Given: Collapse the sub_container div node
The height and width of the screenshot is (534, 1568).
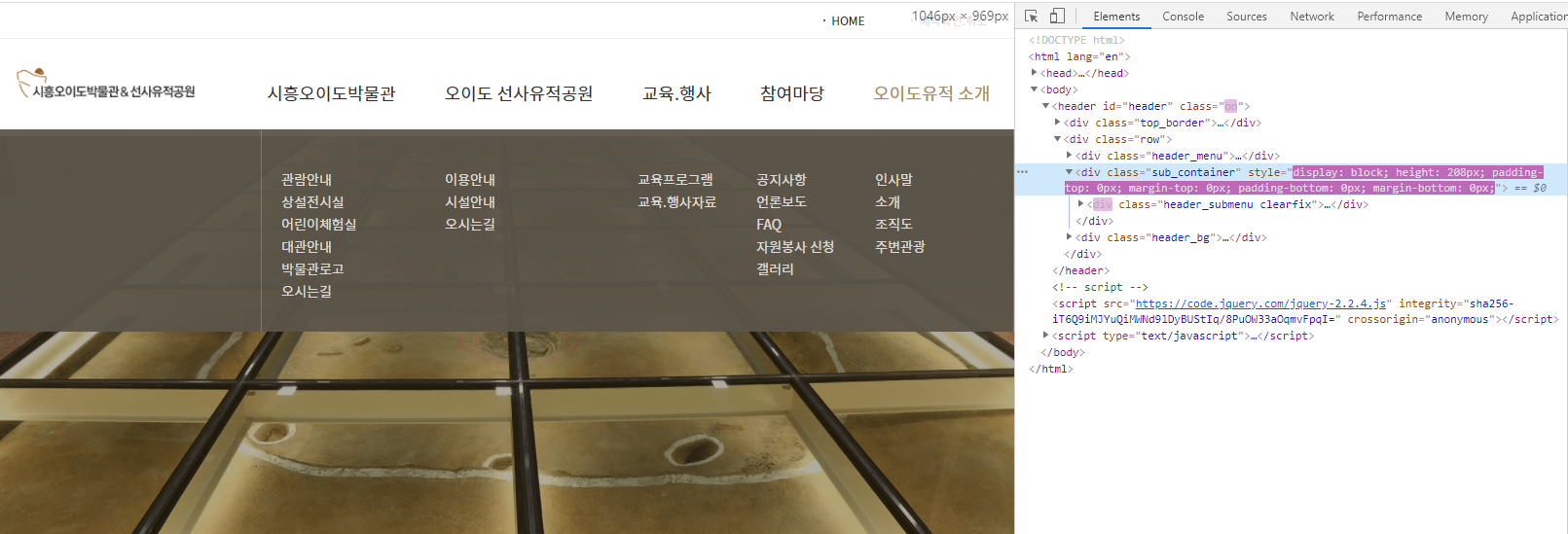Looking at the screenshot, I should click(1070, 172).
